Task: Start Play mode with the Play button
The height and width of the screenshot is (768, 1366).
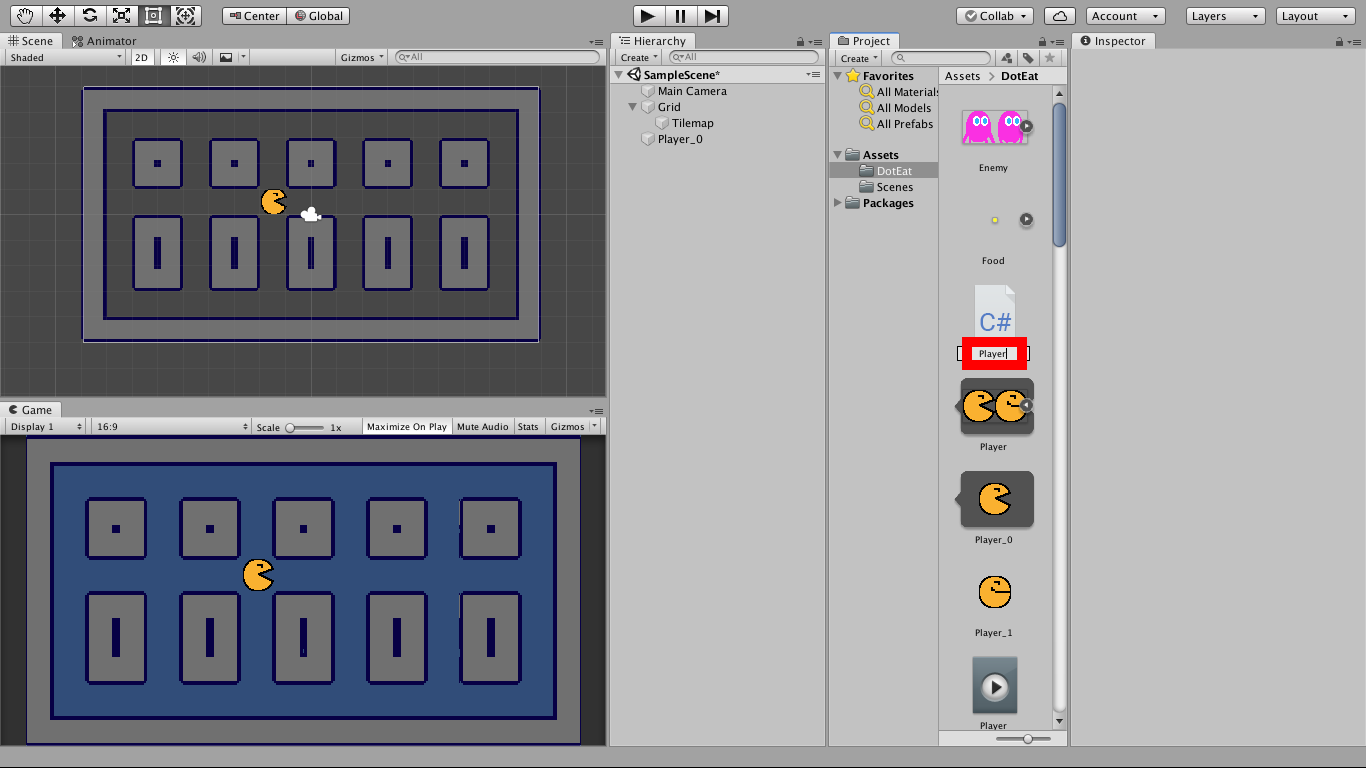Action: pyautogui.click(x=648, y=16)
